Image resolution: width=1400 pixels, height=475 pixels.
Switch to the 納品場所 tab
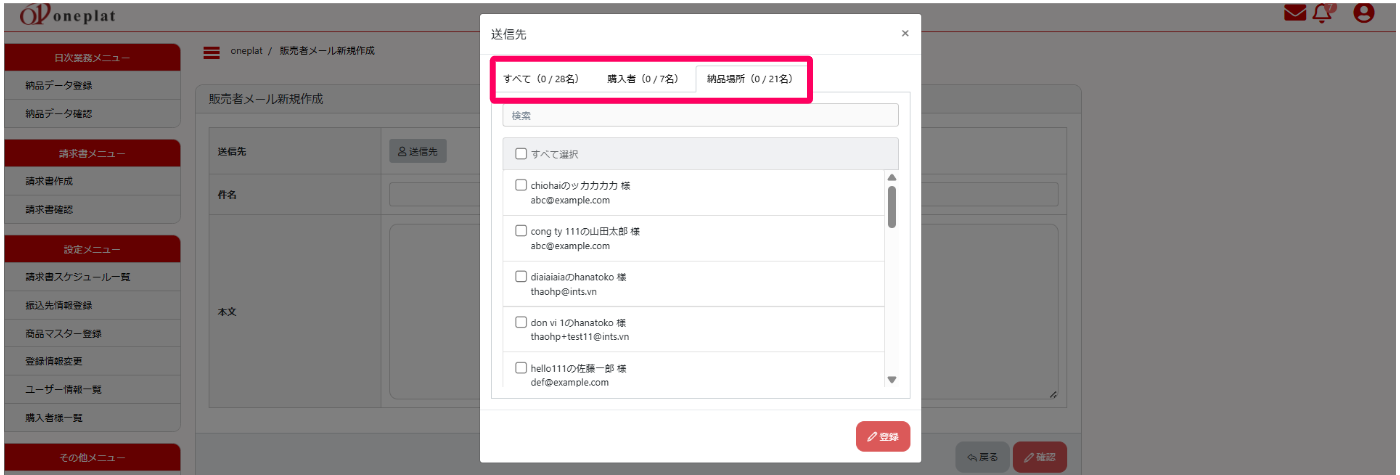tap(749, 79)
